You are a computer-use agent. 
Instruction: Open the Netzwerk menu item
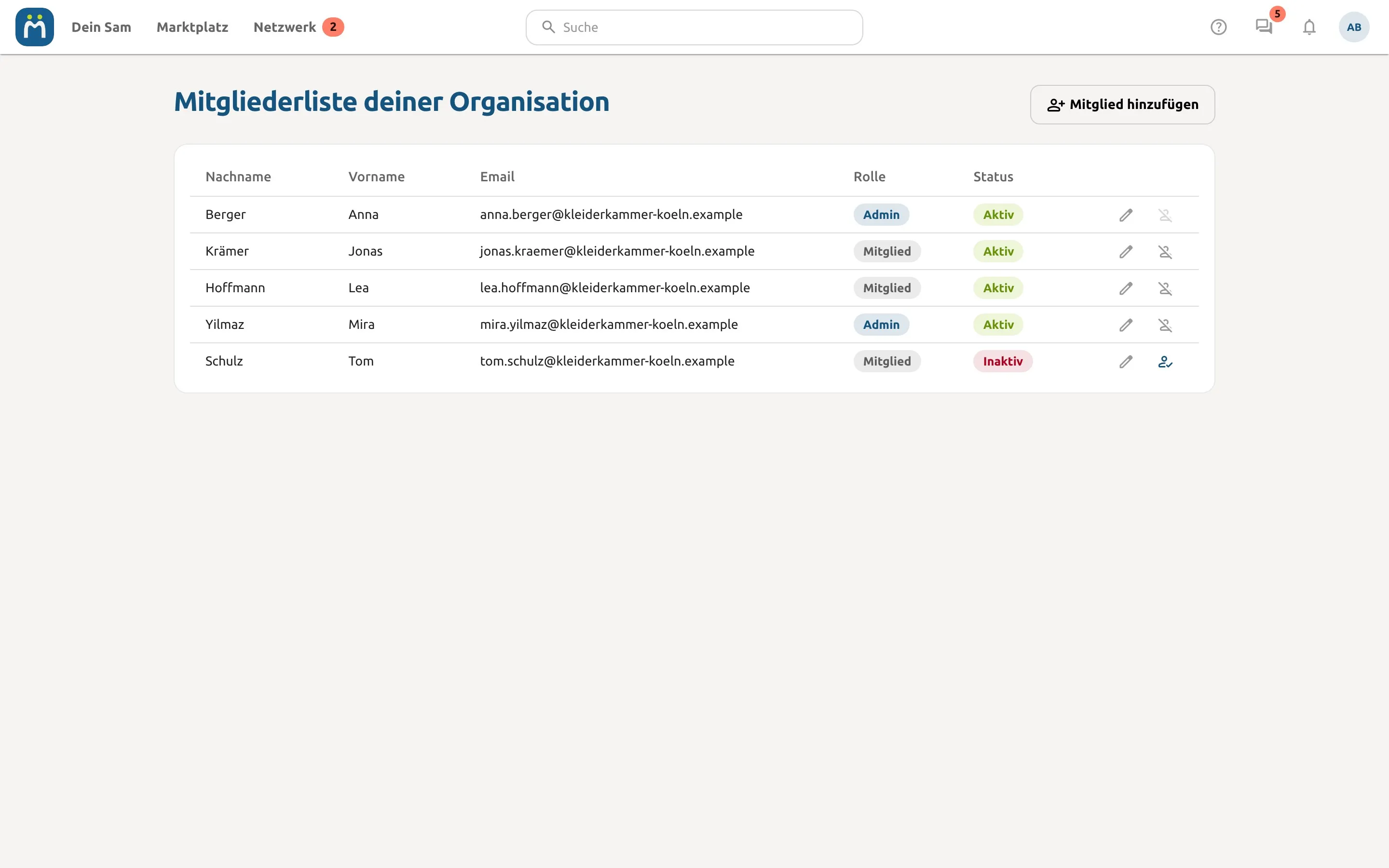(285, 27)
